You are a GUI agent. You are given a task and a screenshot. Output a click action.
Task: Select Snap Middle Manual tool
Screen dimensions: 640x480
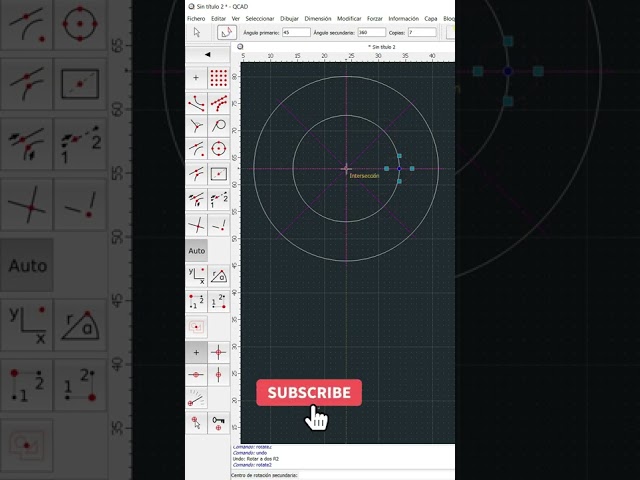196,200
